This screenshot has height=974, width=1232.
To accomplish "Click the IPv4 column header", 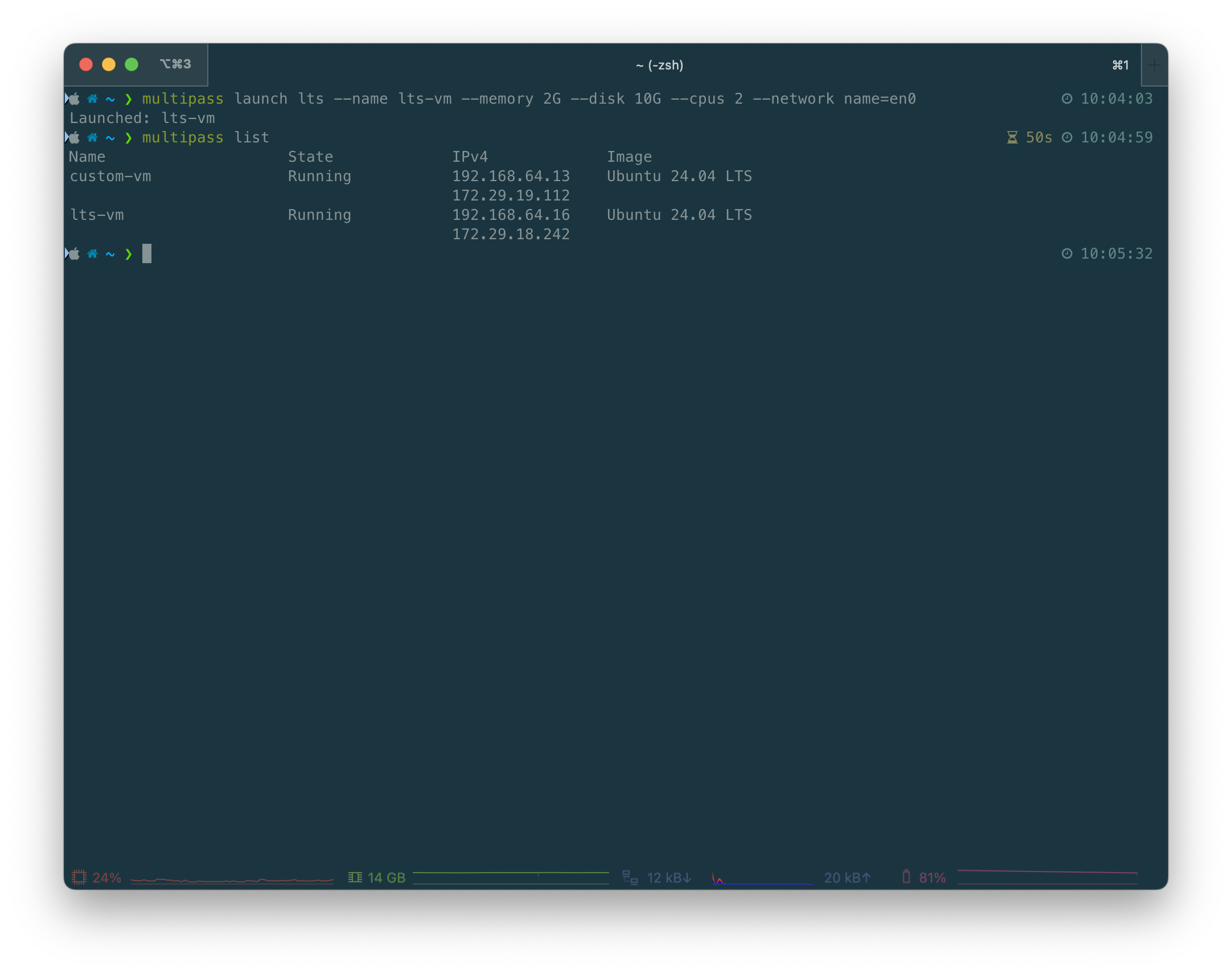I will 470,157.
